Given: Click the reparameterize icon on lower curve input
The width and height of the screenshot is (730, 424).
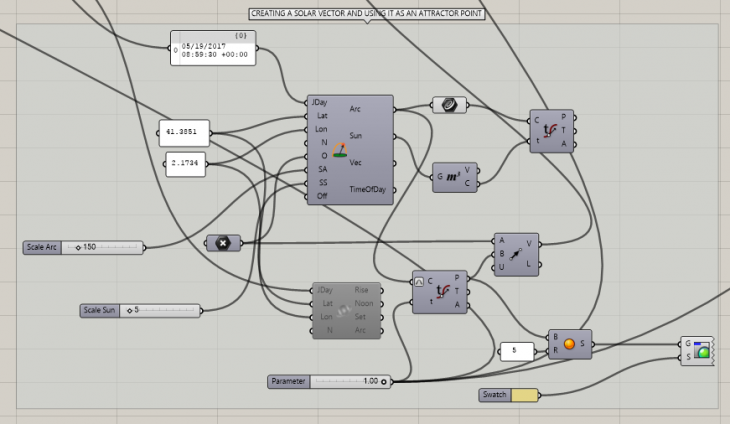Looking at the screenshot, I should coord(419,280).
